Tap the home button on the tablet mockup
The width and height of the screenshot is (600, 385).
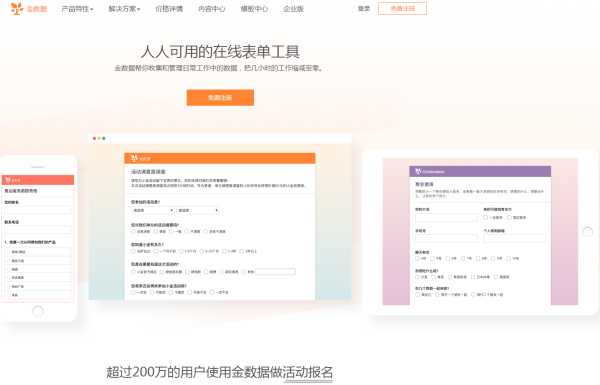click(588, 232)
